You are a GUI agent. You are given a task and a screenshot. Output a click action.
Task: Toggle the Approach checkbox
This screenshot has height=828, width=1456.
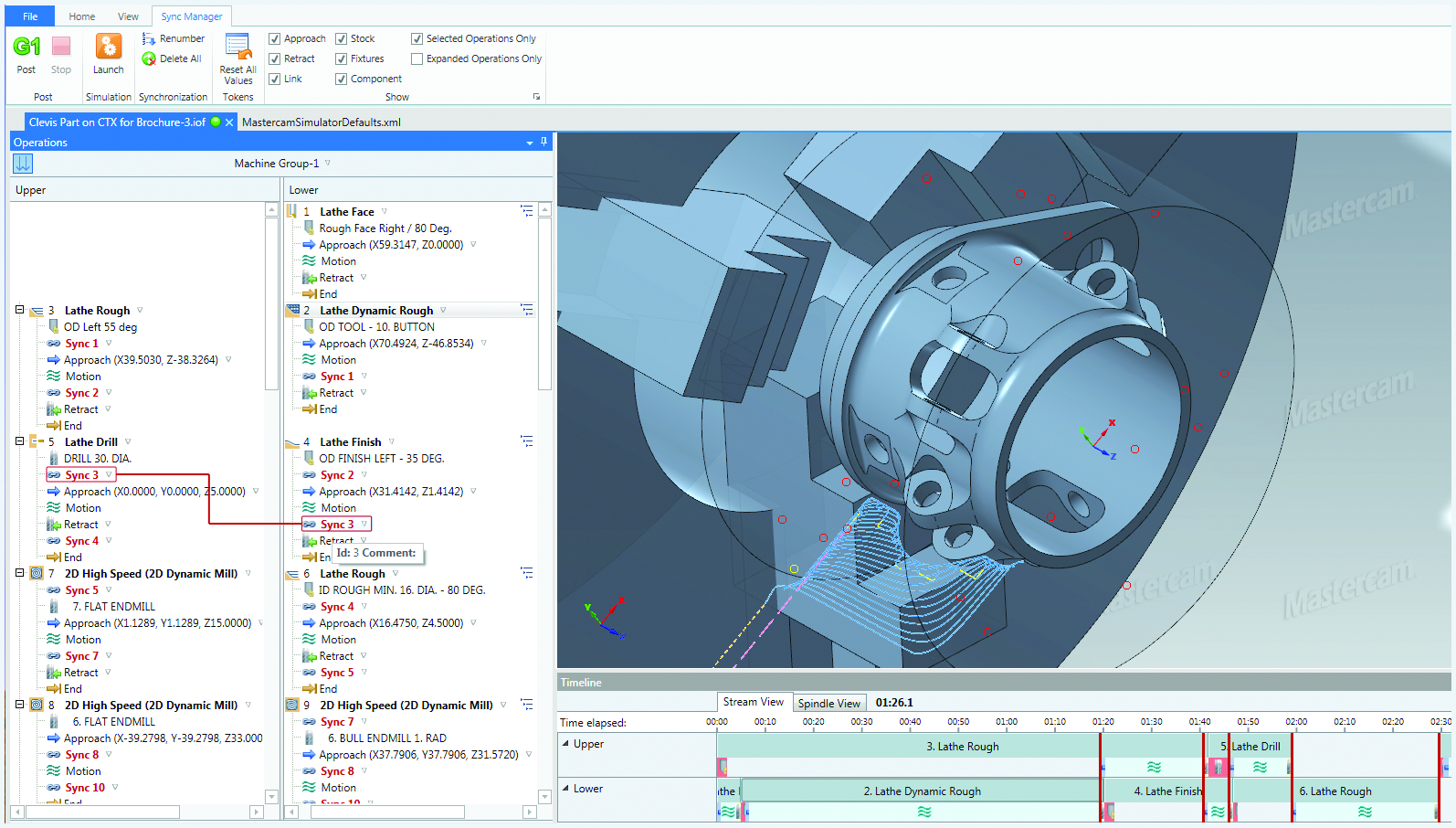274,38
